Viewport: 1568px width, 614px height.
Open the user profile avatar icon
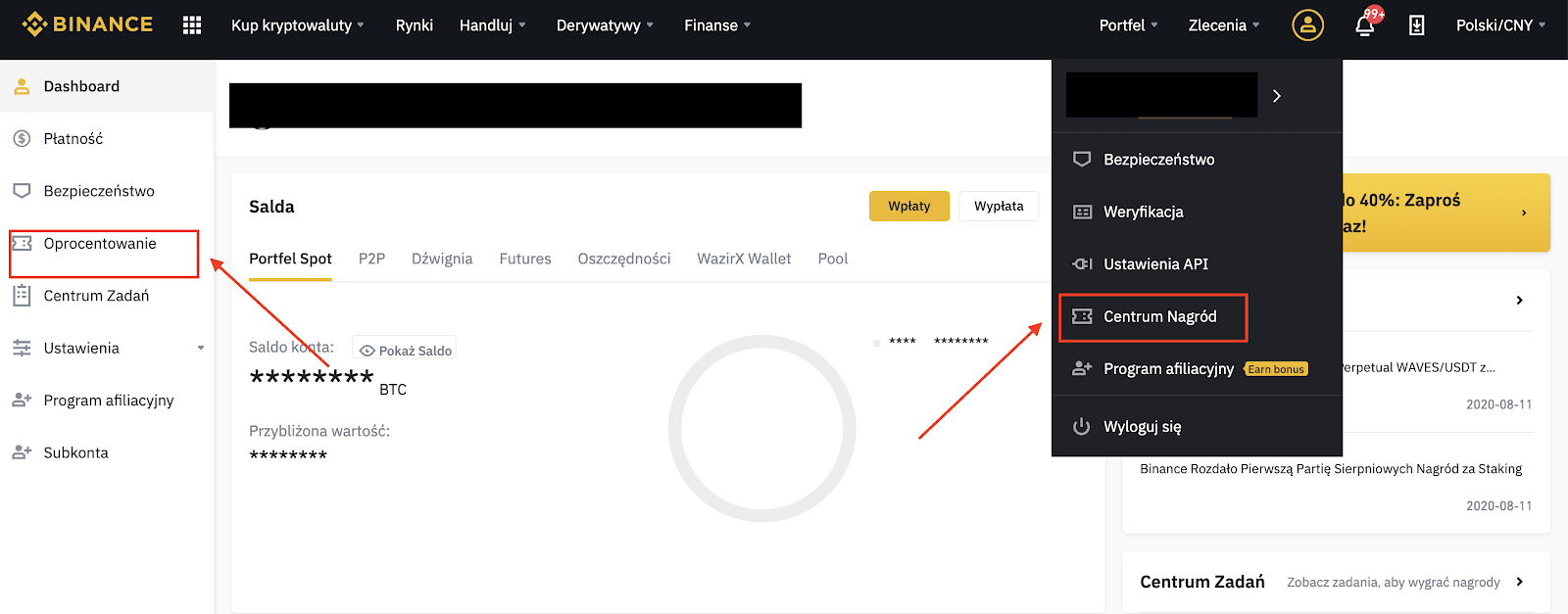point(1307,25)
